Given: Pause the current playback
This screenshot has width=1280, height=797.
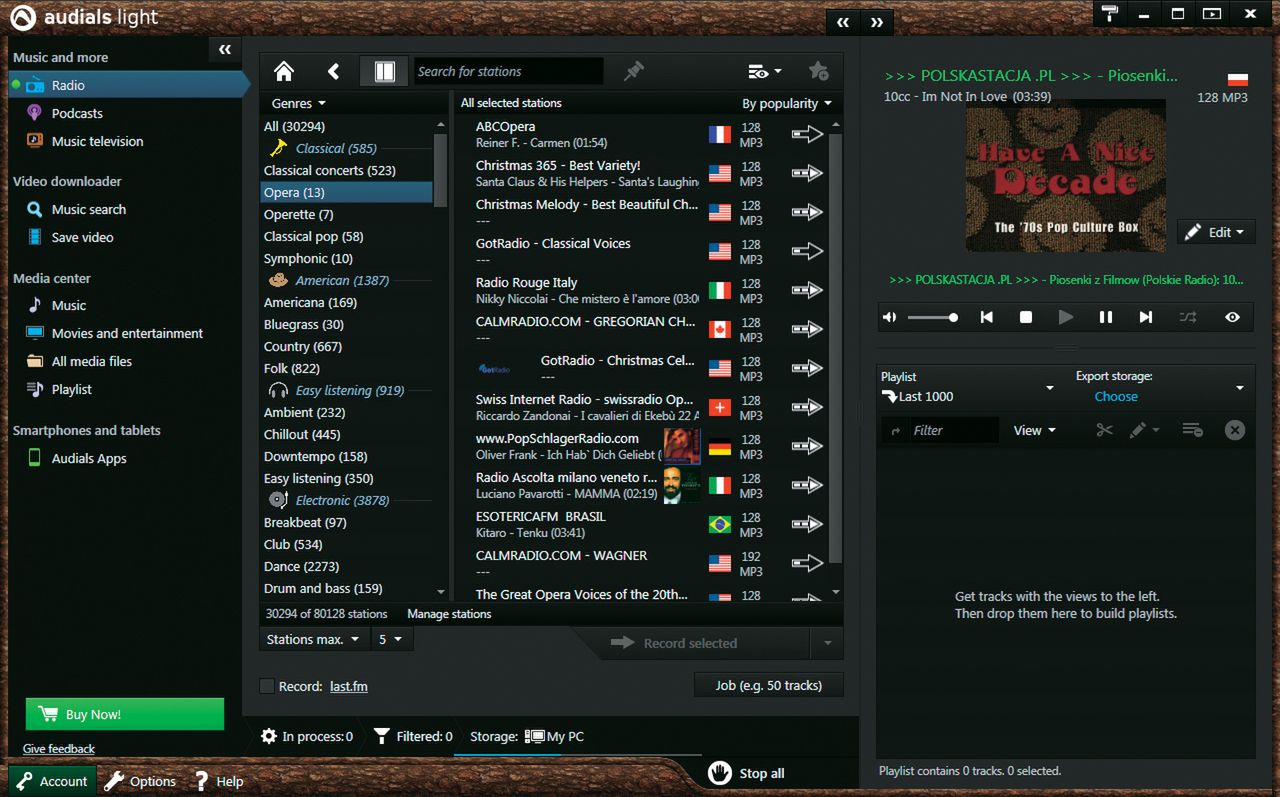Looking at the screenshot, I should [1106, 317].
